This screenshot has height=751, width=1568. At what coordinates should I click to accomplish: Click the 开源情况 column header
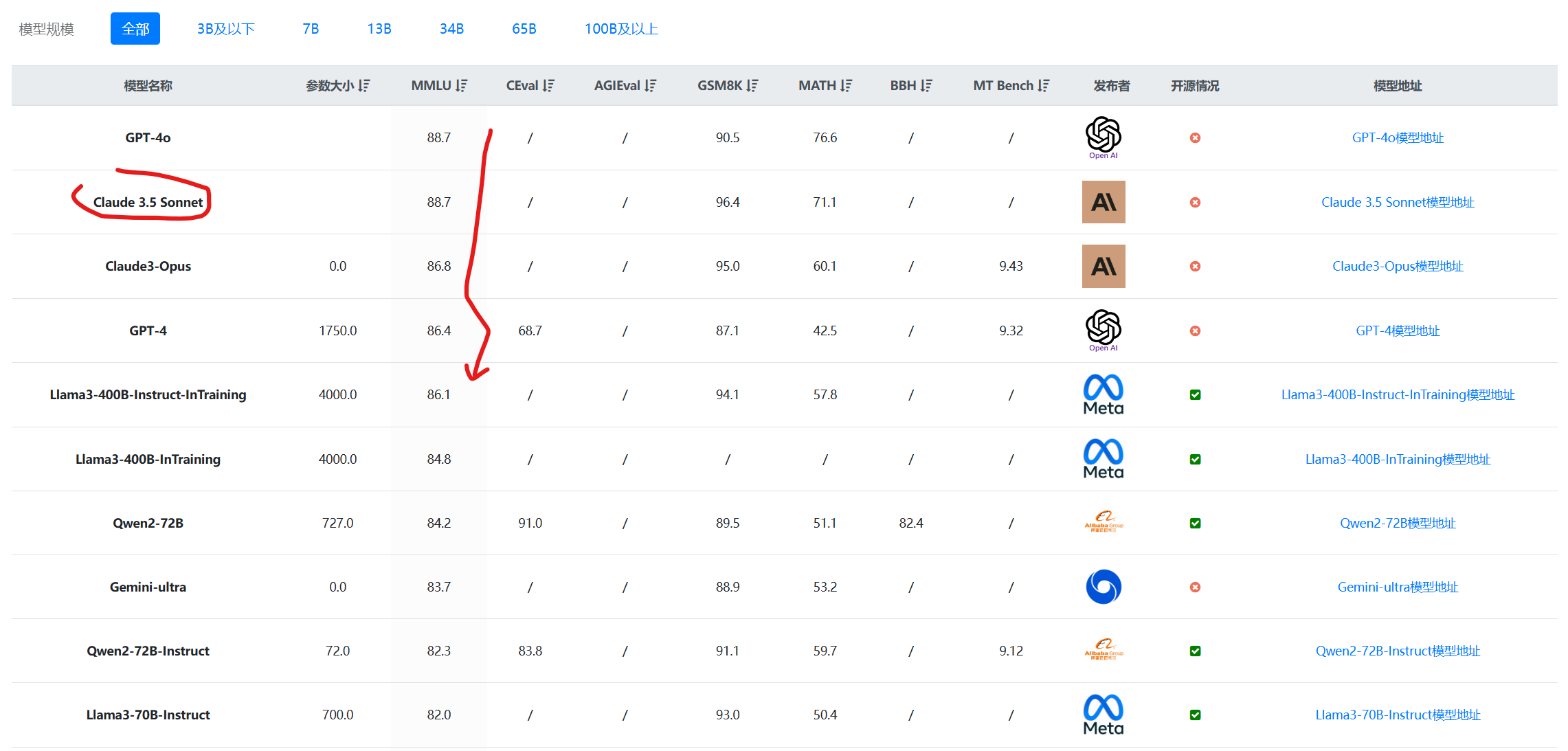tap(1195, 85)
